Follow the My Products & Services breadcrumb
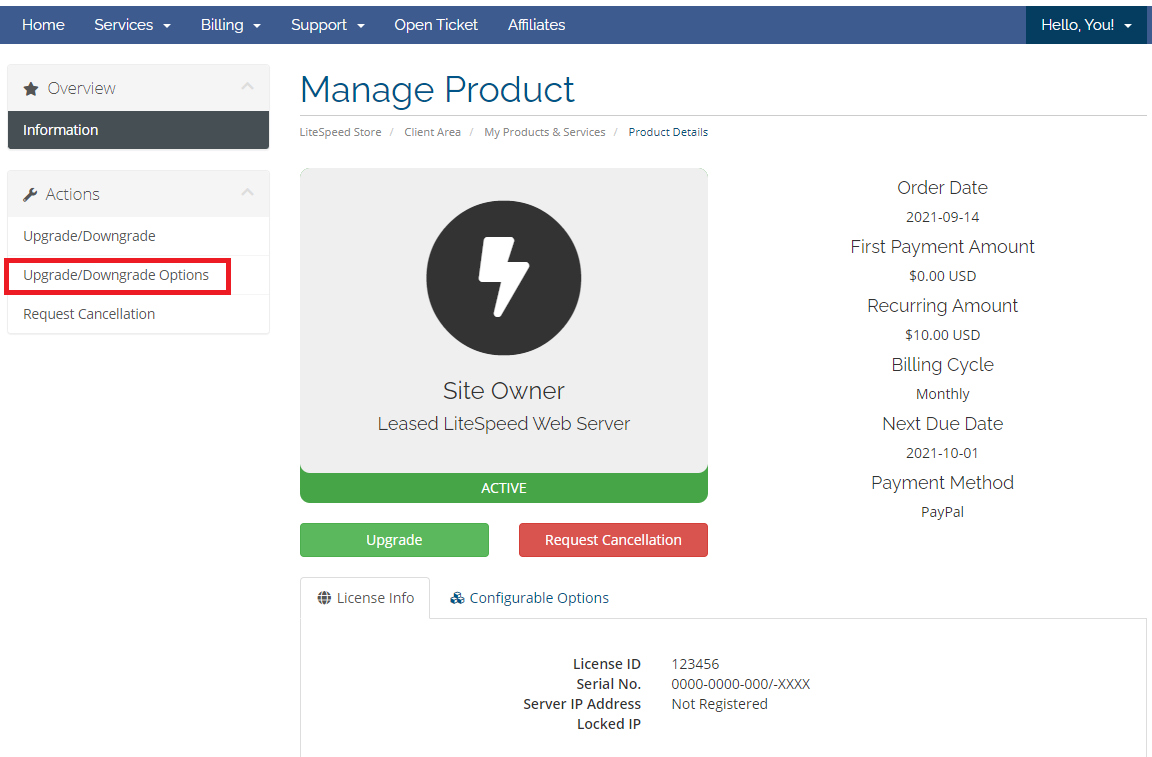The image size is (1152, 757). pos(544,132)
